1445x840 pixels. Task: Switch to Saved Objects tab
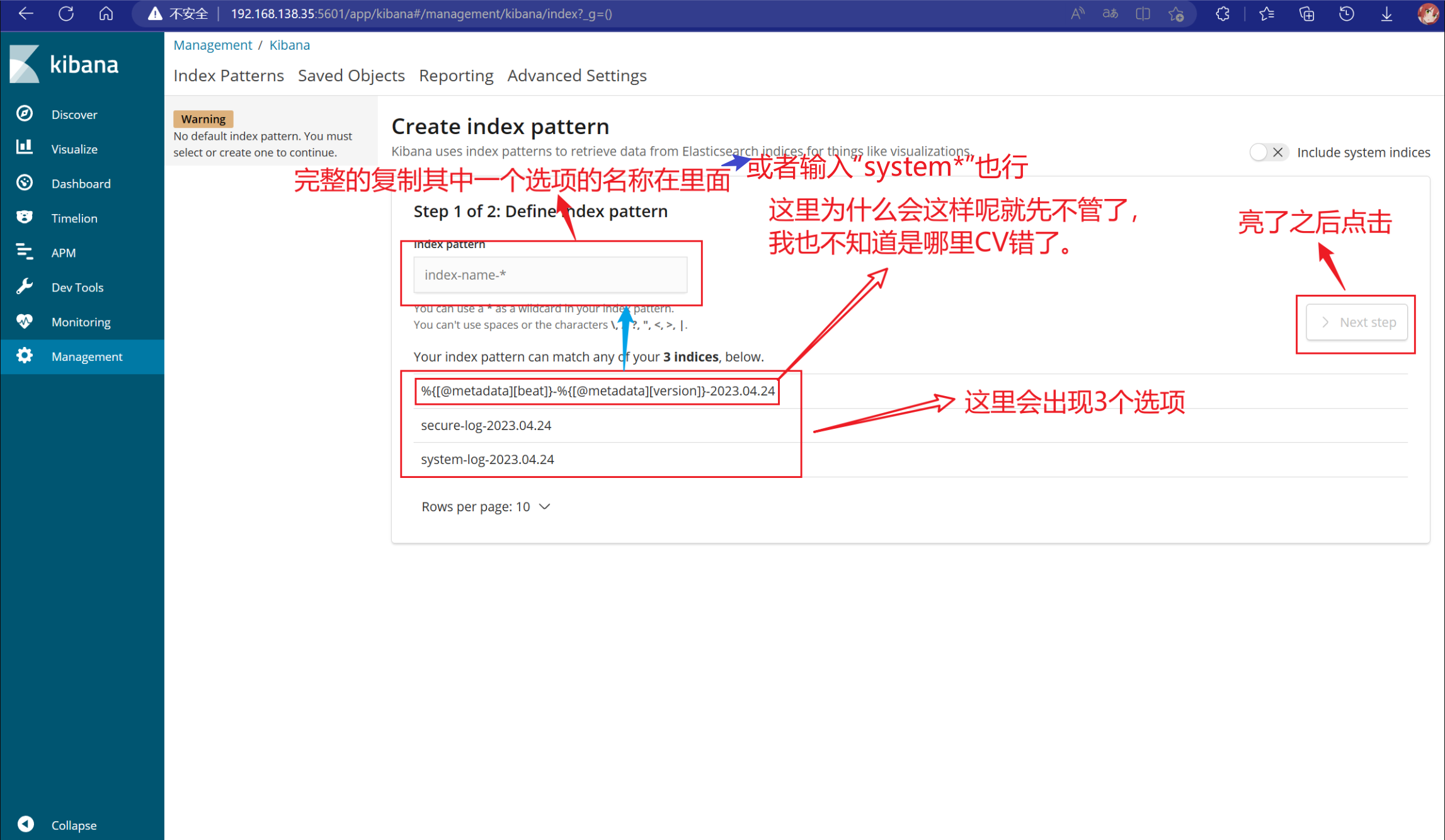coord(351,76)
